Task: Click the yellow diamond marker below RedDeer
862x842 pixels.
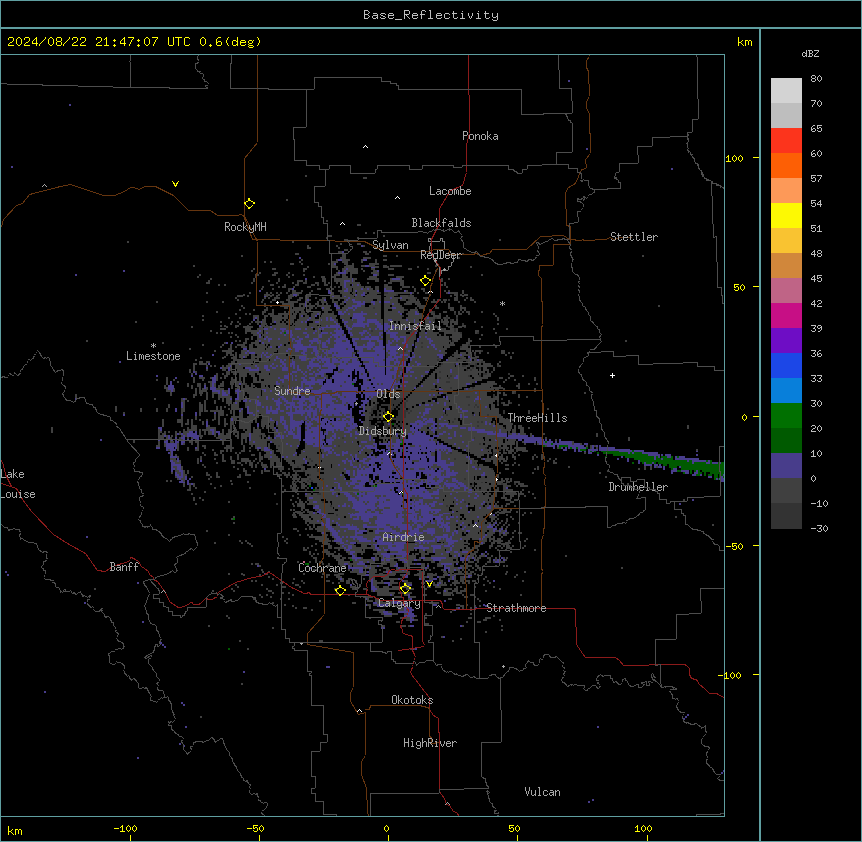Action: [426, 281]
